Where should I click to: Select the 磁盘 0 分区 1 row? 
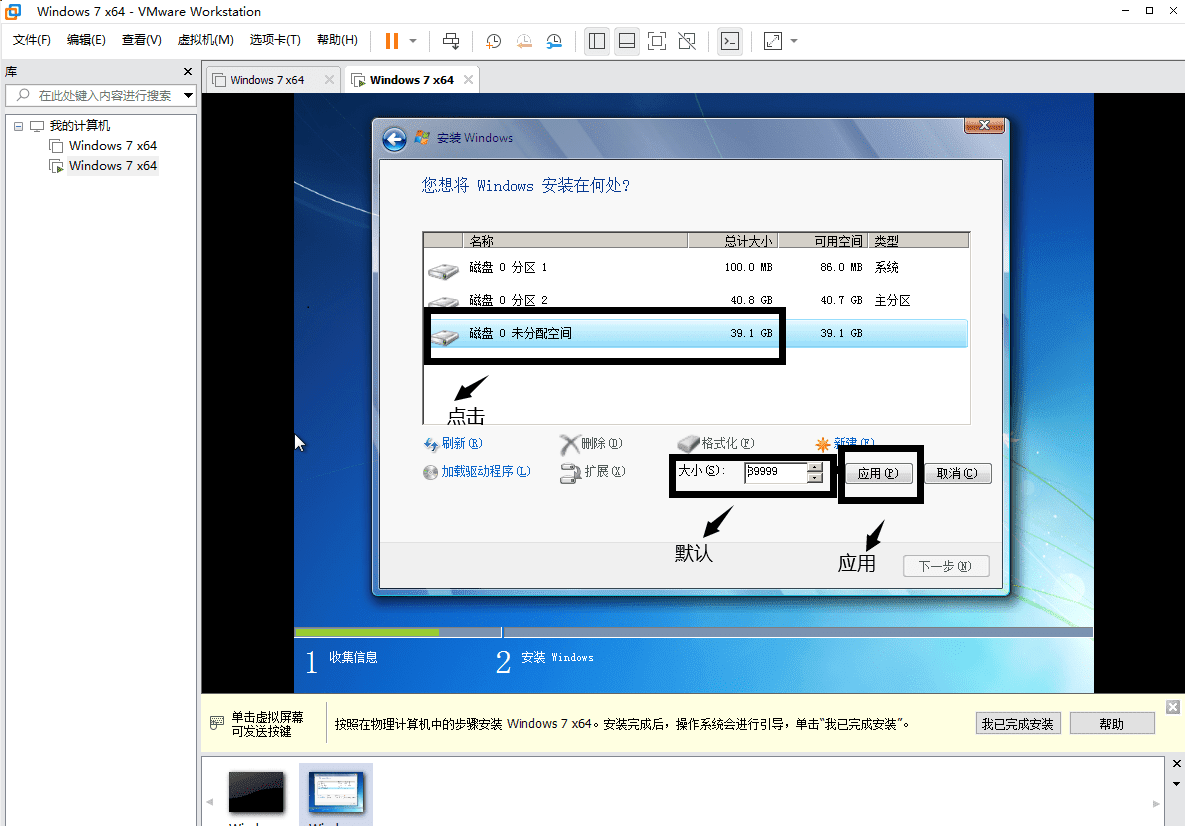(x=695, y=268)
